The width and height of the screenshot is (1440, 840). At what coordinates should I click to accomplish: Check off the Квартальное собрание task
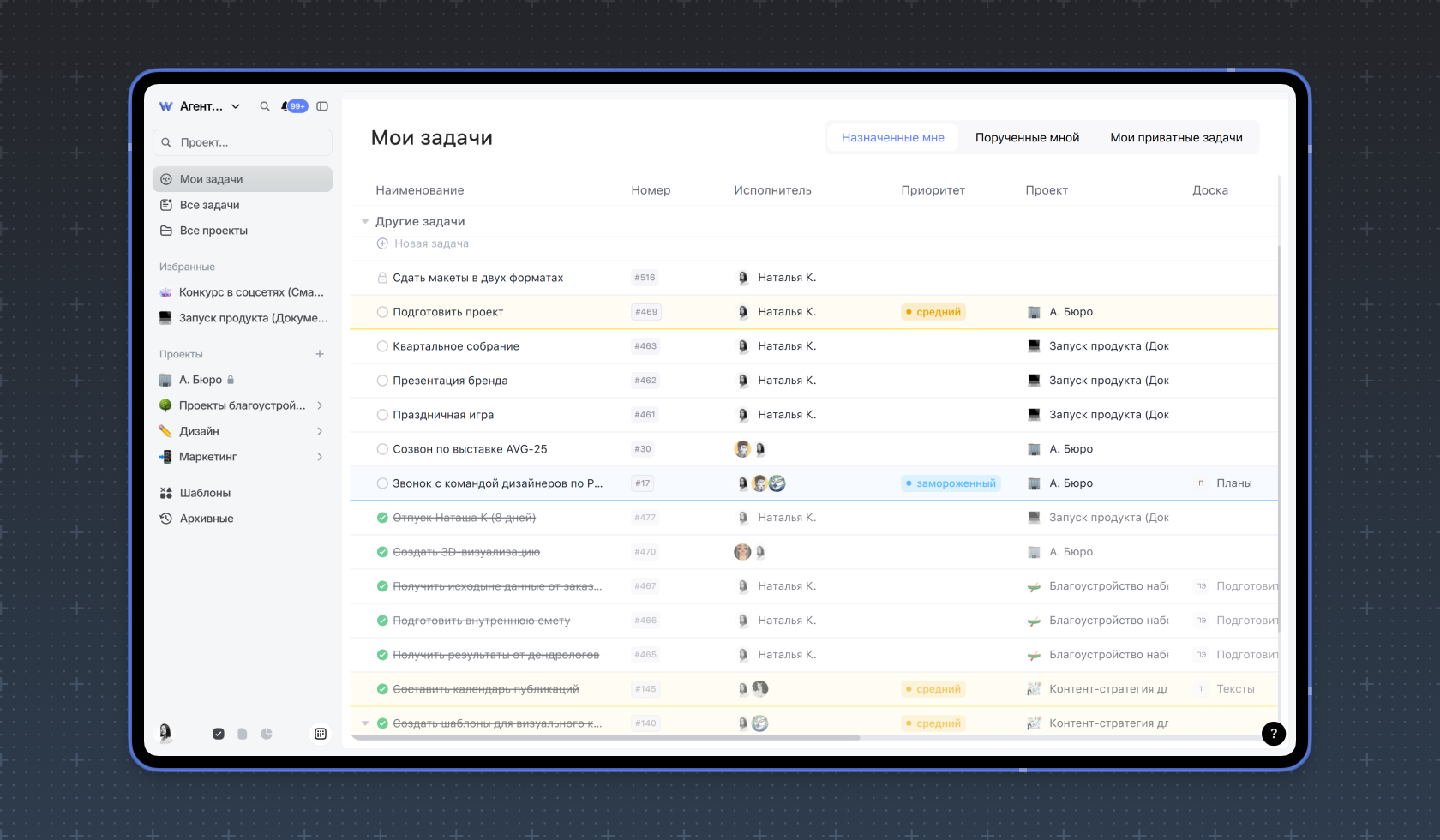pos(382,346)
